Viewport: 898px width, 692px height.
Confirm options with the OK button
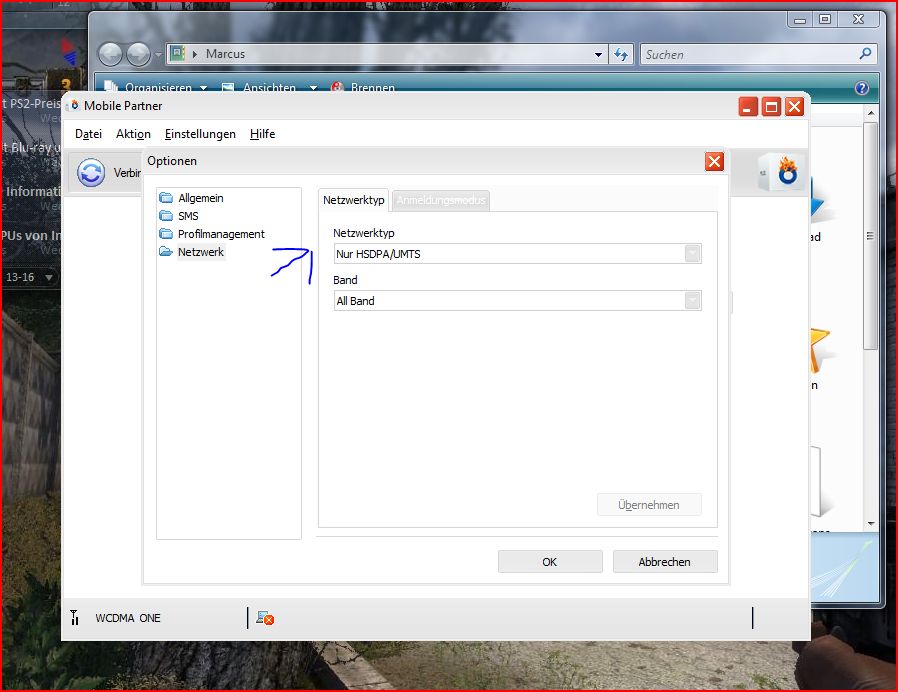click(x=550, y=562)
